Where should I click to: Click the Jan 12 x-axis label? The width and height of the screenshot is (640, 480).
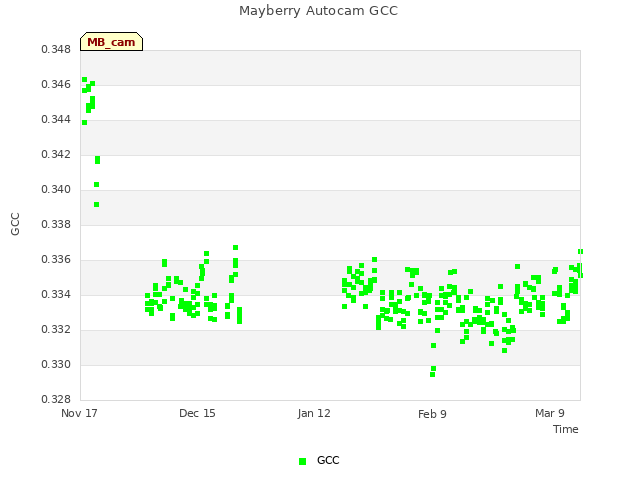point(314,414)
